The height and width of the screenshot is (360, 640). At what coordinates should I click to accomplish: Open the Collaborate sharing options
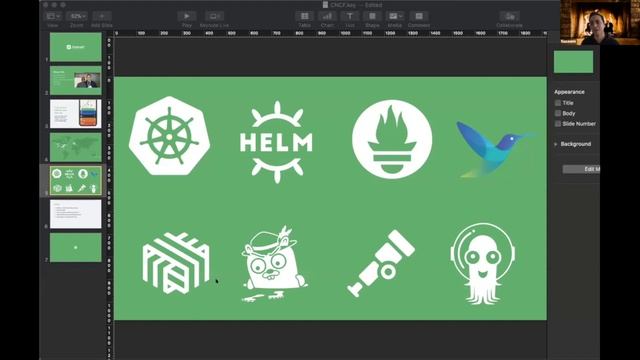pos(509,16)
